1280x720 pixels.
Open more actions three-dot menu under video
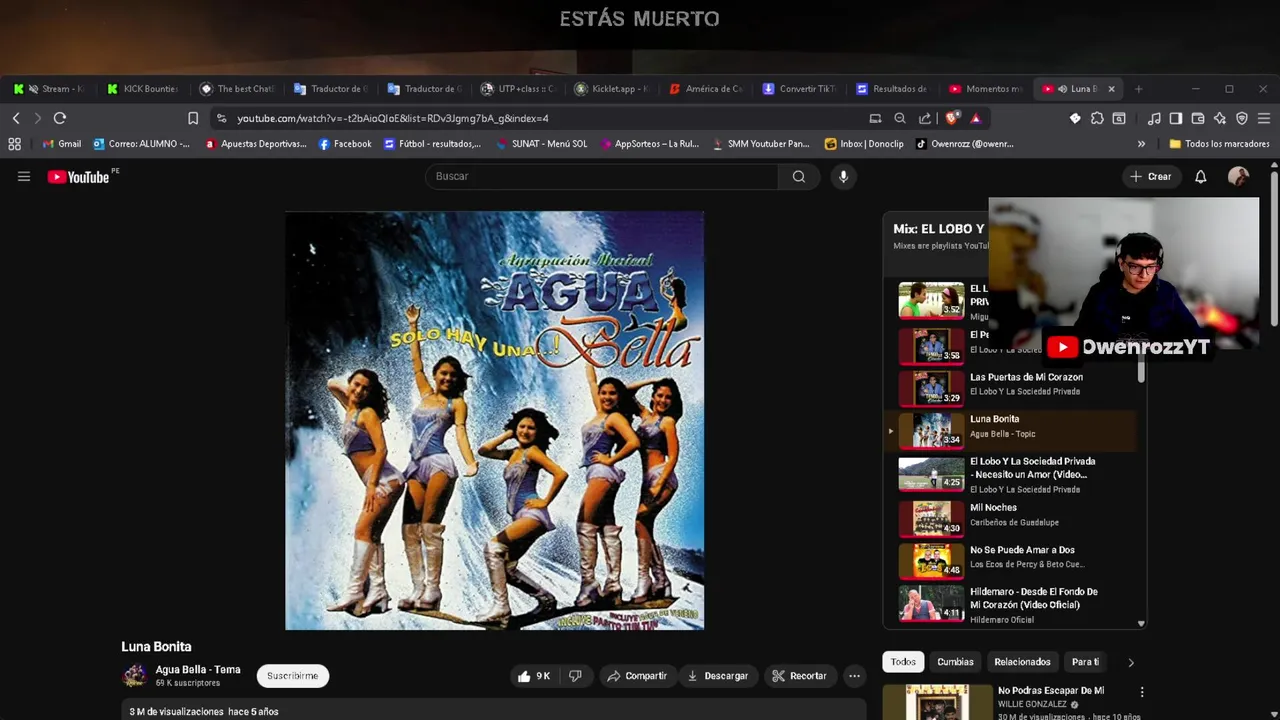[854, 676]
